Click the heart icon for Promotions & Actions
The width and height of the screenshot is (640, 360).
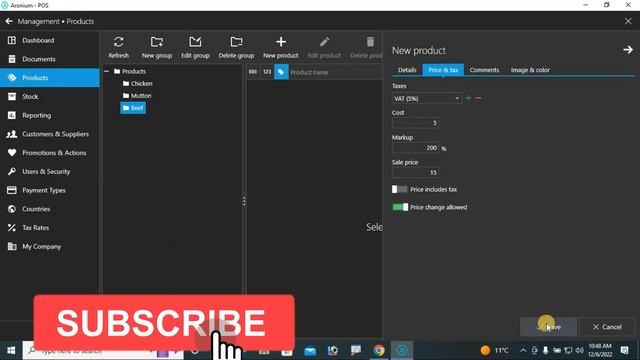(x=12, y=153)
